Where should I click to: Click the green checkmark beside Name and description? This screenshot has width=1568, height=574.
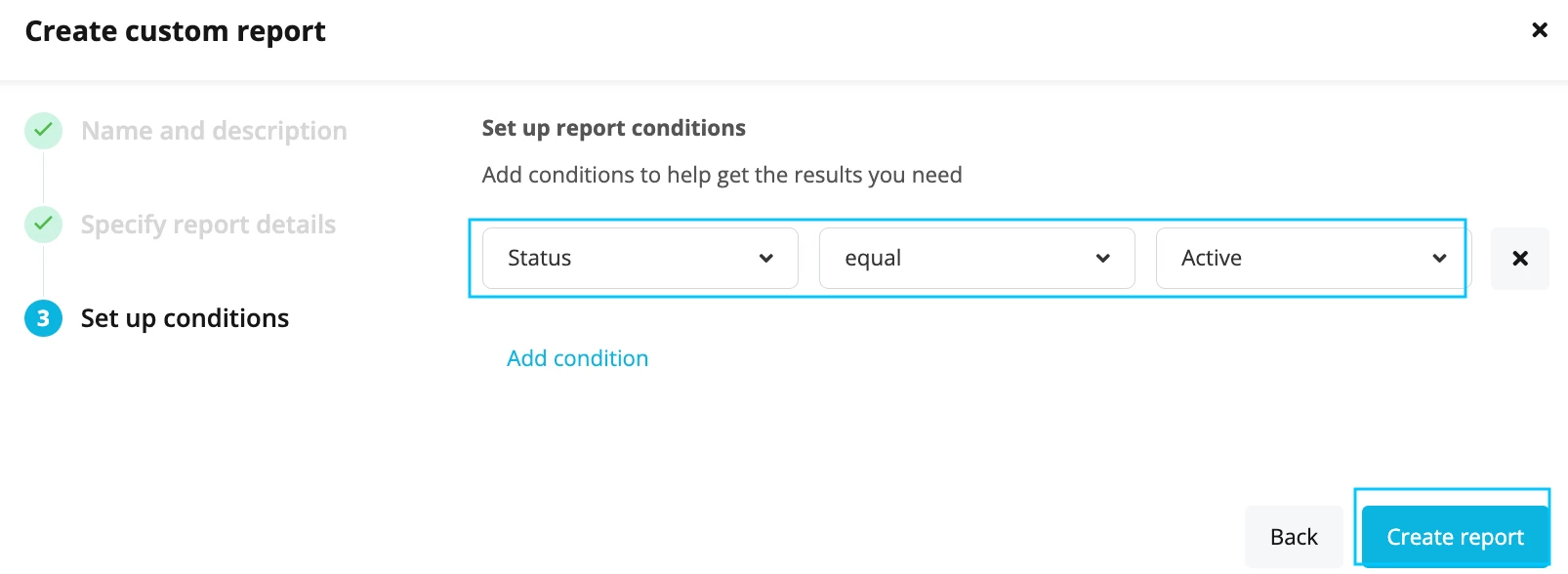(43, 130)
